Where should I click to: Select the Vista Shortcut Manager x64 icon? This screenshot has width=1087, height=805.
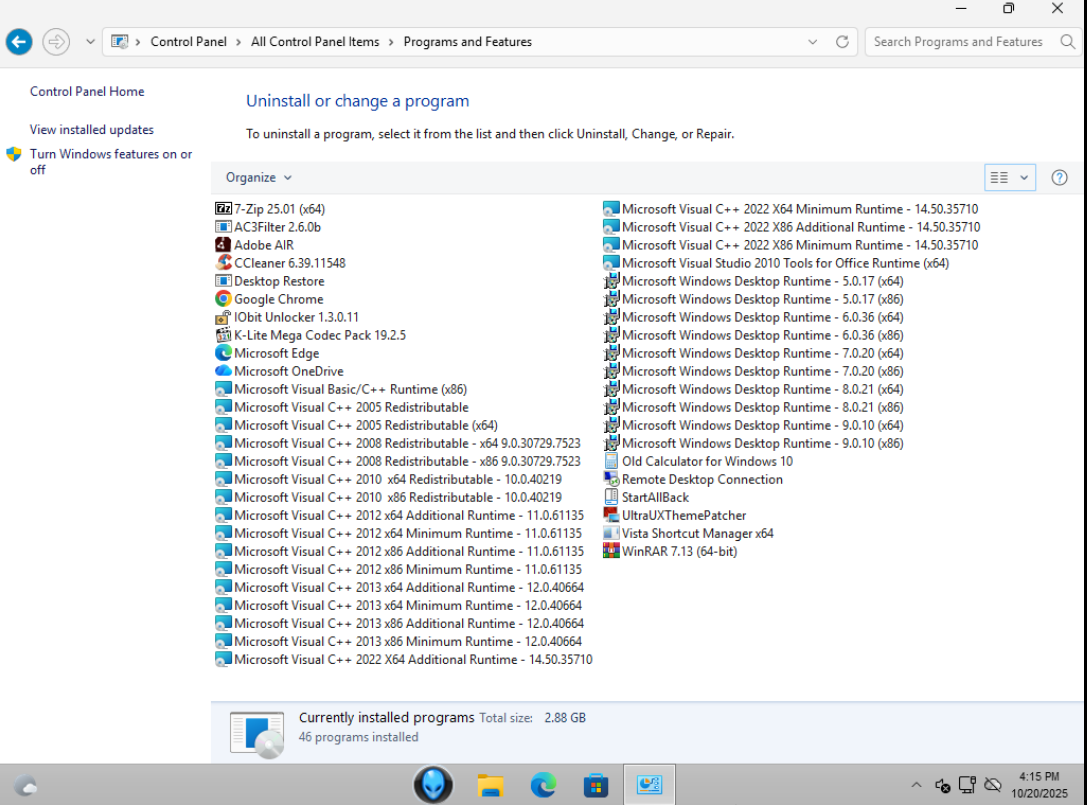[x=611, y=533]
